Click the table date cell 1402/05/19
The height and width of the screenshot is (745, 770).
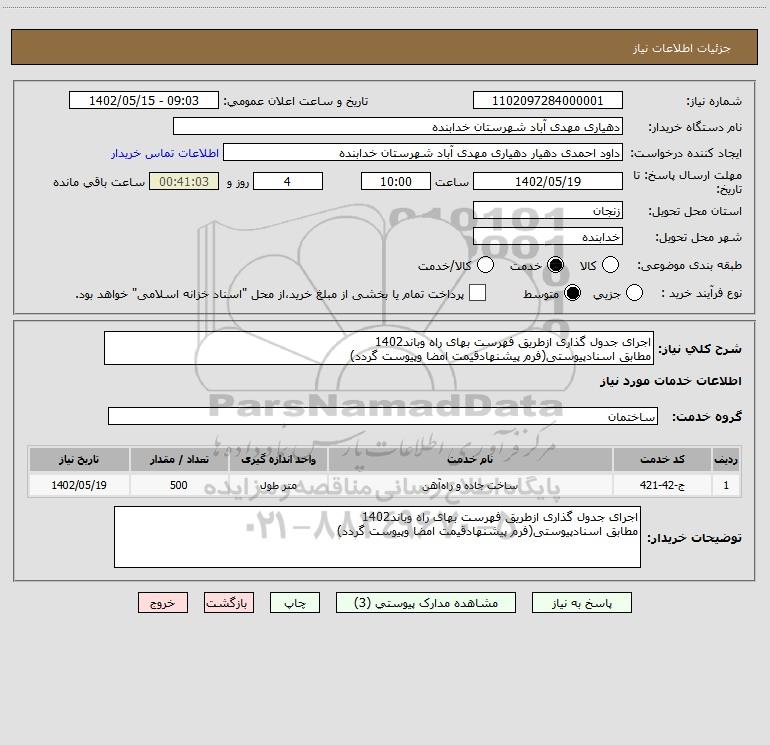pos(79,485)
